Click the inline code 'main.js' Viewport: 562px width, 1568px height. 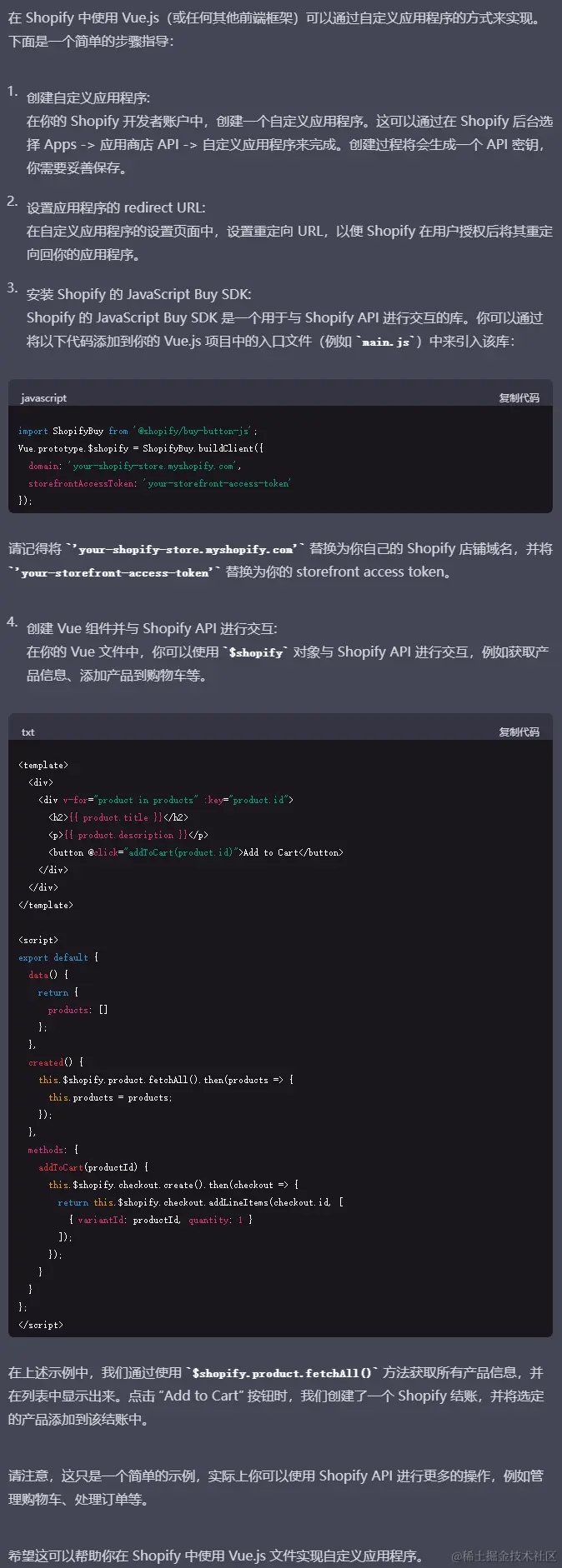tap(385, 342)
